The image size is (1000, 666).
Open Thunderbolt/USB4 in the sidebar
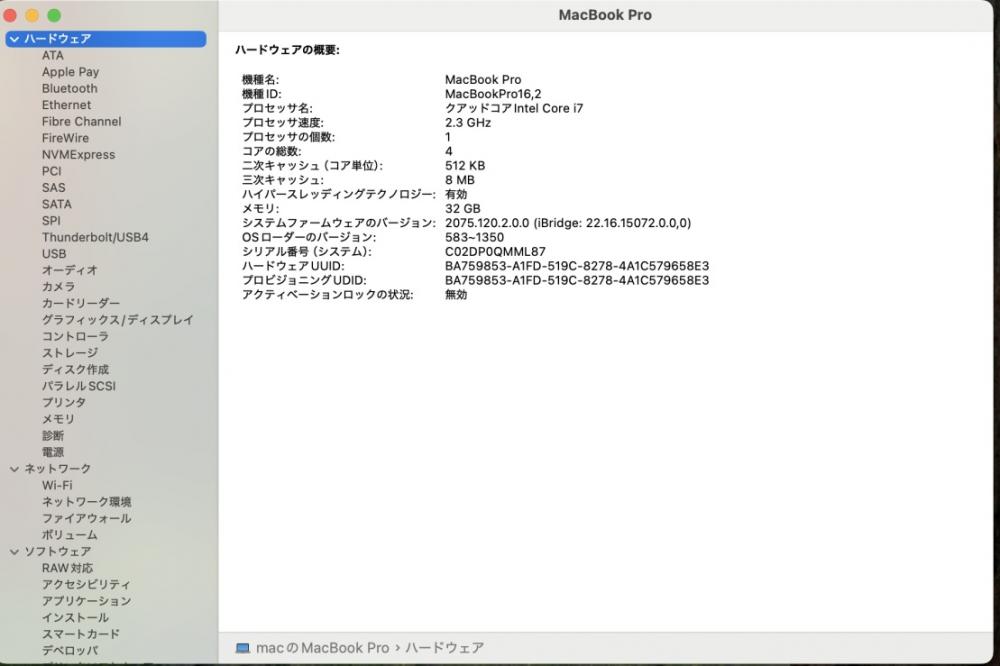click(95, 237)
